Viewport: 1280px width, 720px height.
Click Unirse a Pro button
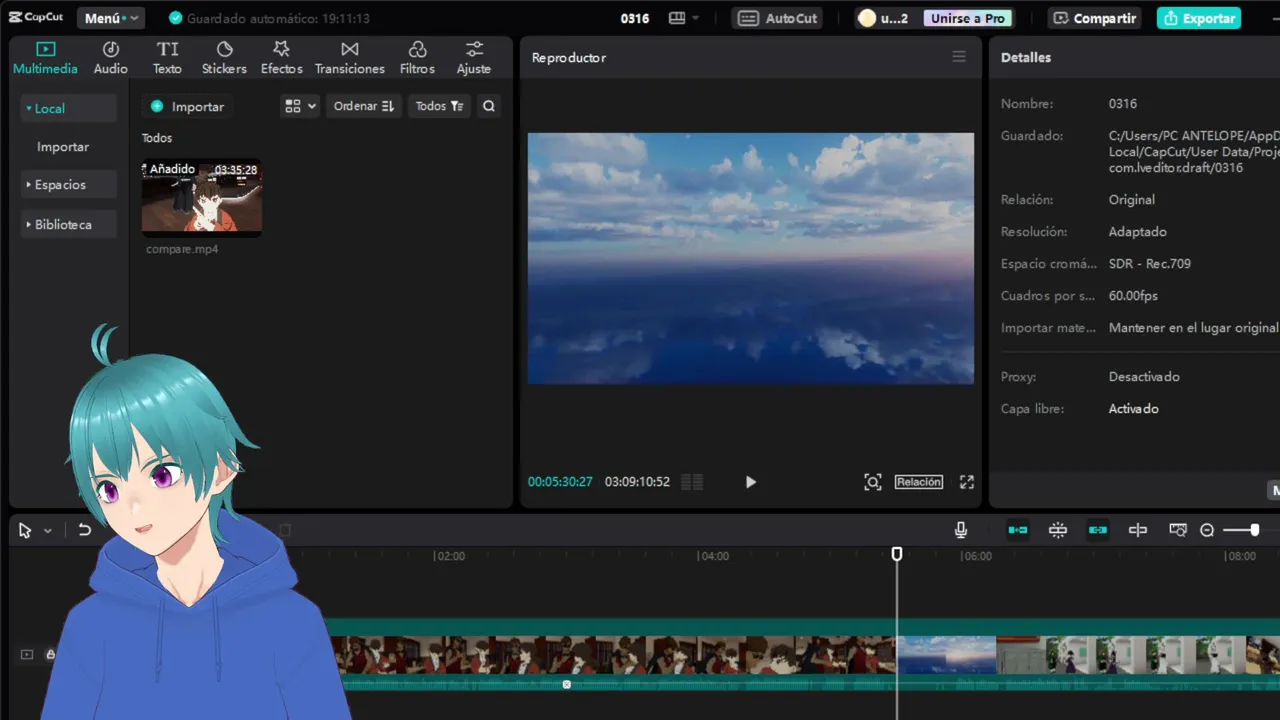[967, 18]
